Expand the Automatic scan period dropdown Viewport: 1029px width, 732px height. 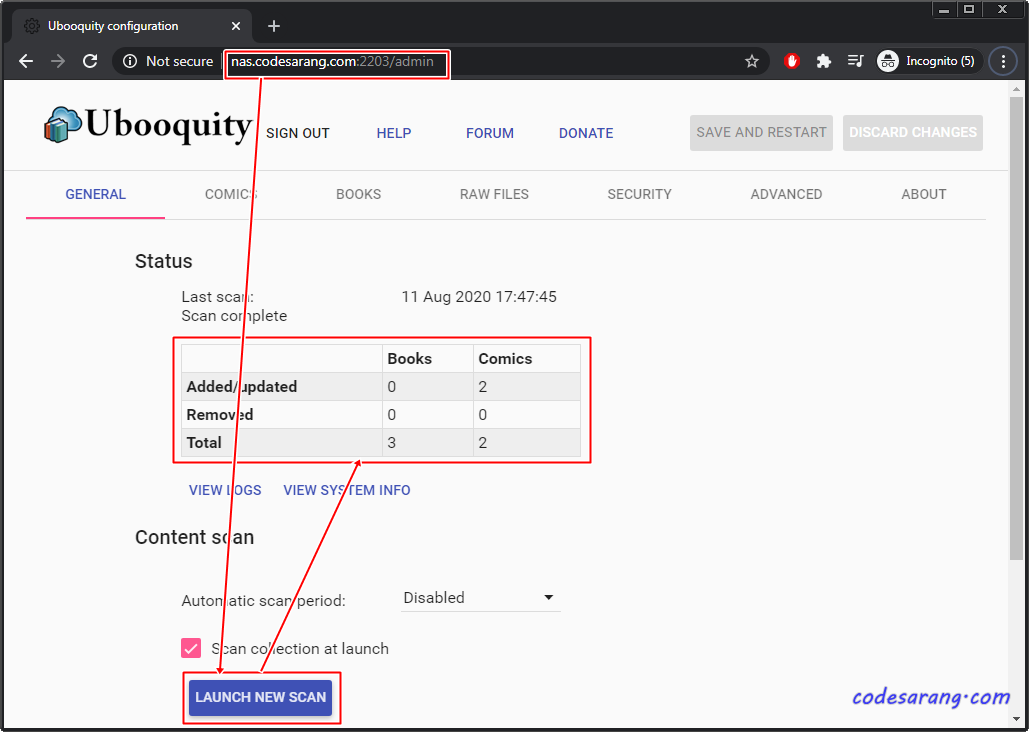[x=480, y=598]
